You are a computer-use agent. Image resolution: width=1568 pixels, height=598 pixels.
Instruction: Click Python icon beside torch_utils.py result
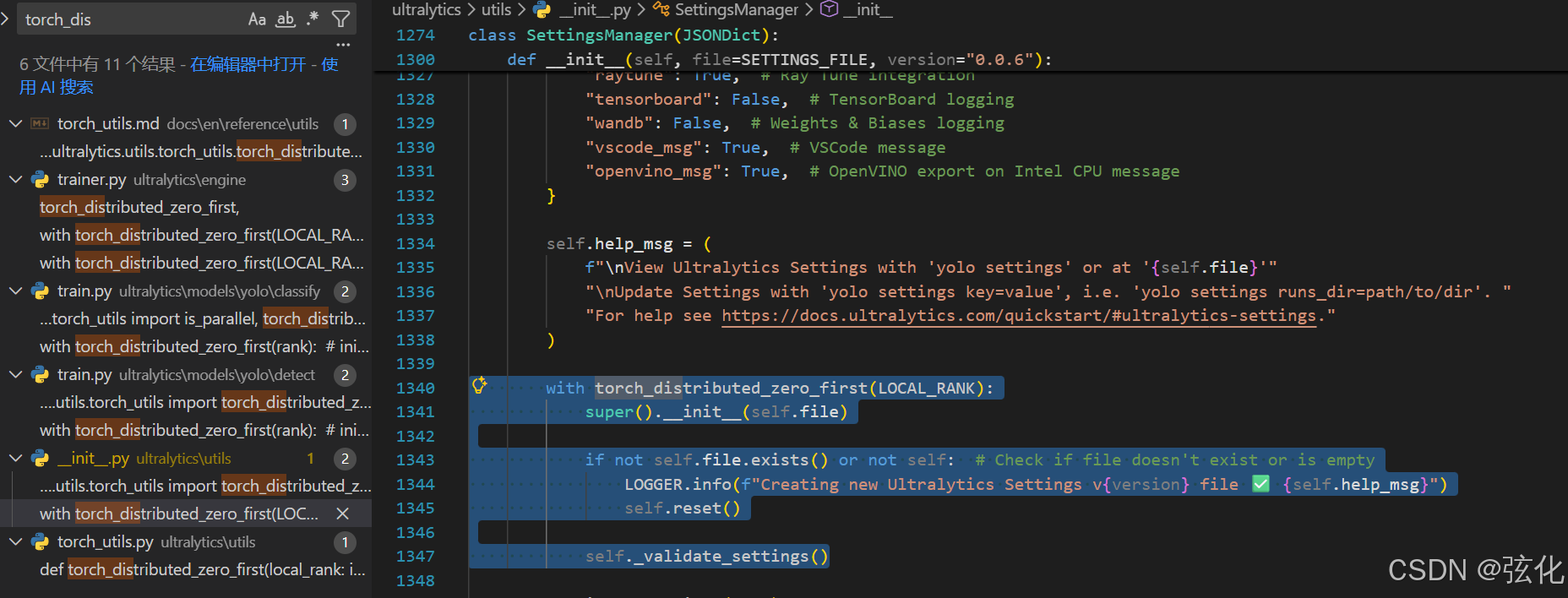click(40, 541)
